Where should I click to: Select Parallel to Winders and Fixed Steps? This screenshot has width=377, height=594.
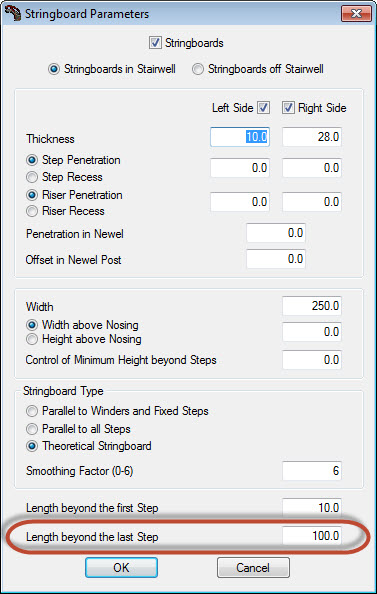(32, 411)
